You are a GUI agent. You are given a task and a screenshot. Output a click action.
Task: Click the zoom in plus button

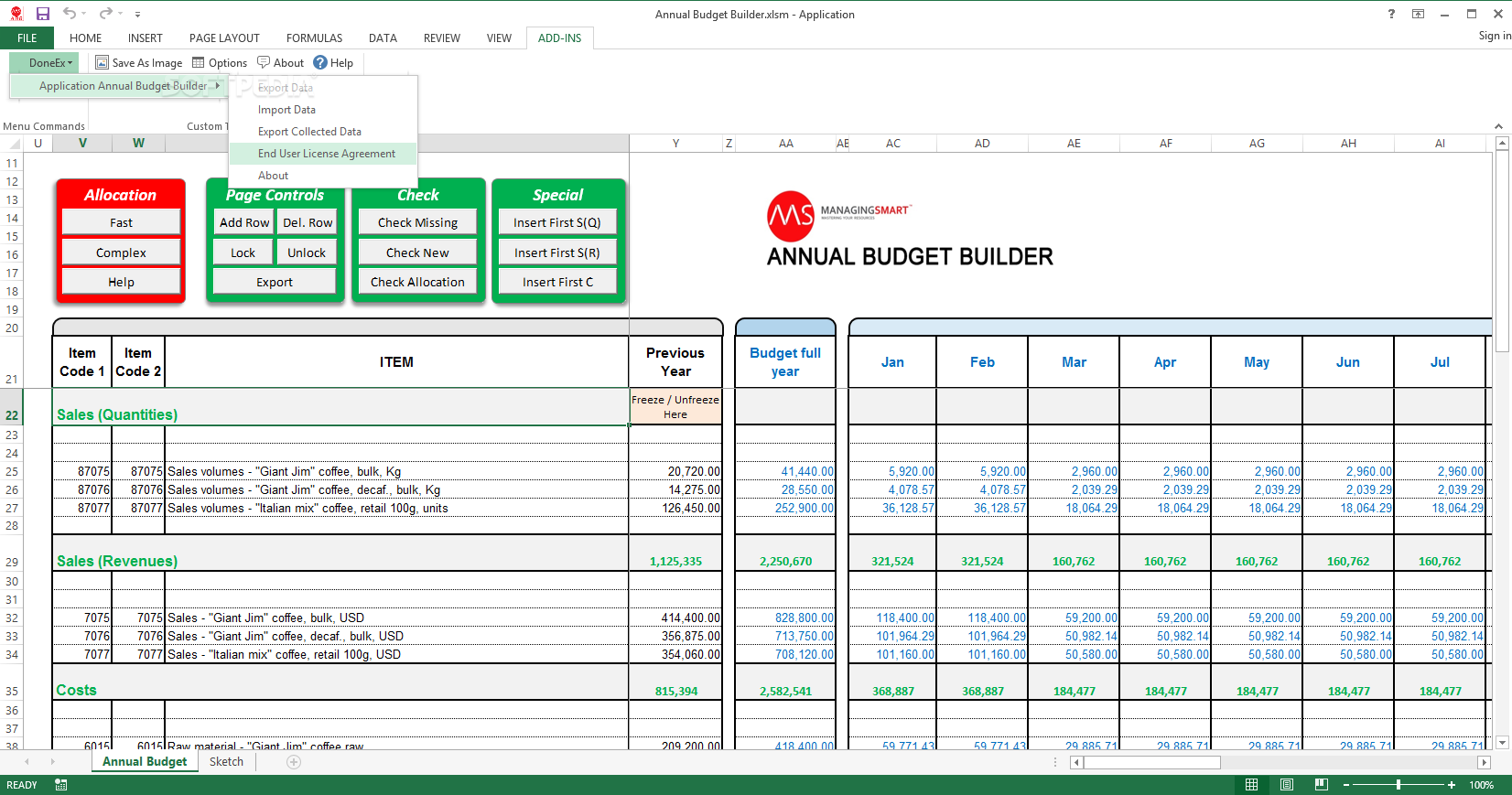coord(1452,785)
